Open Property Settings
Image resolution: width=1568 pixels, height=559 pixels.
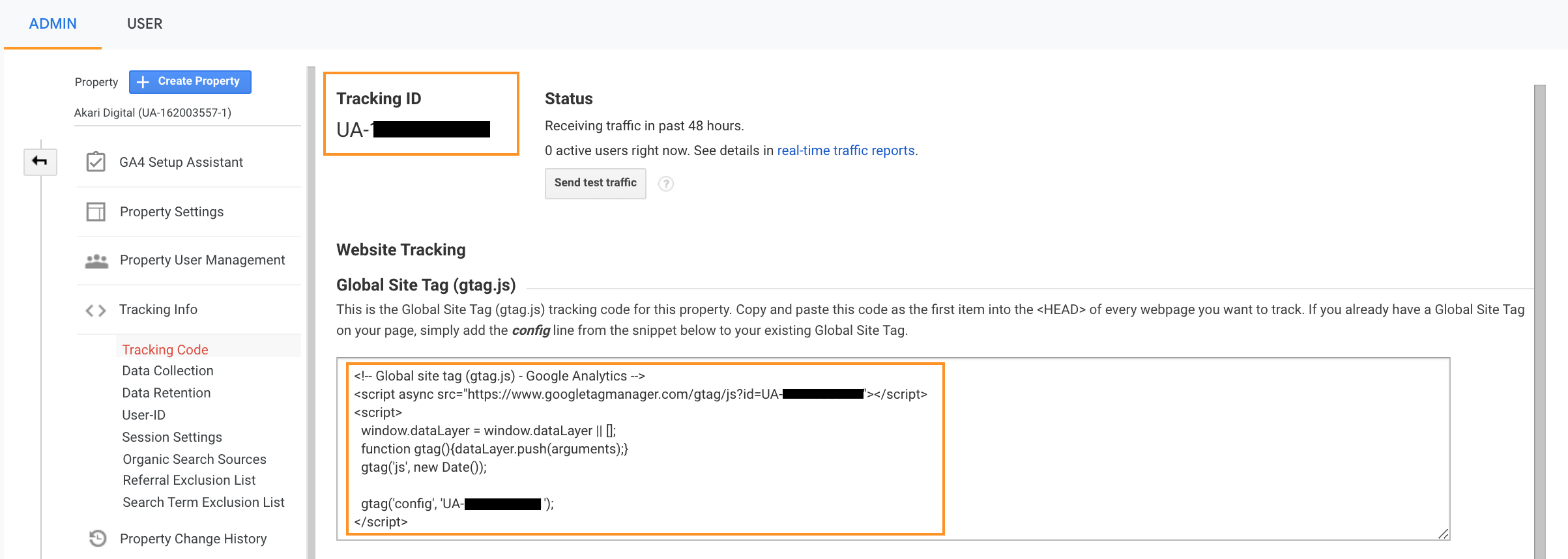tap(172, 212)
